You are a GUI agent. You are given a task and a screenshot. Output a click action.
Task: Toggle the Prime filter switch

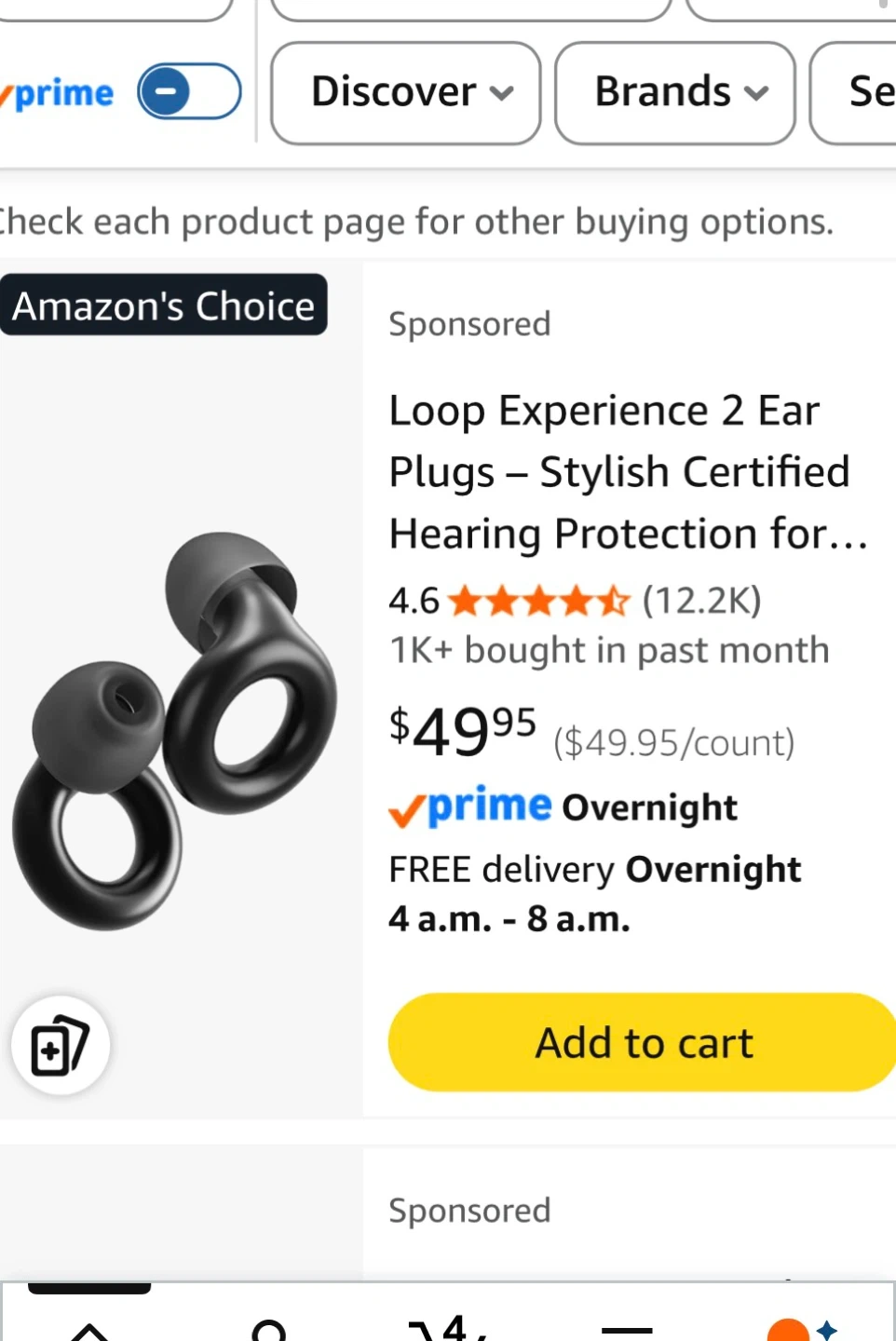pos(189,91)
